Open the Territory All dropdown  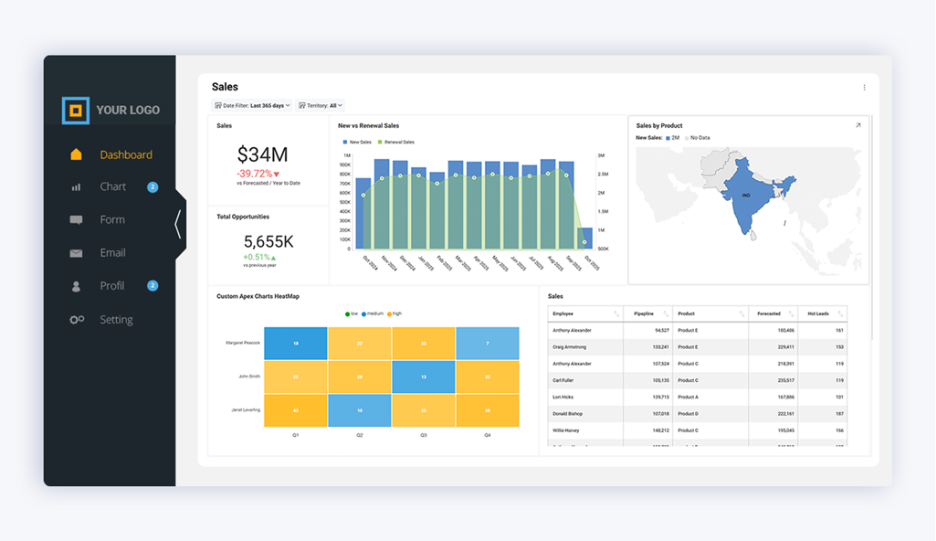tap(320, 105)
